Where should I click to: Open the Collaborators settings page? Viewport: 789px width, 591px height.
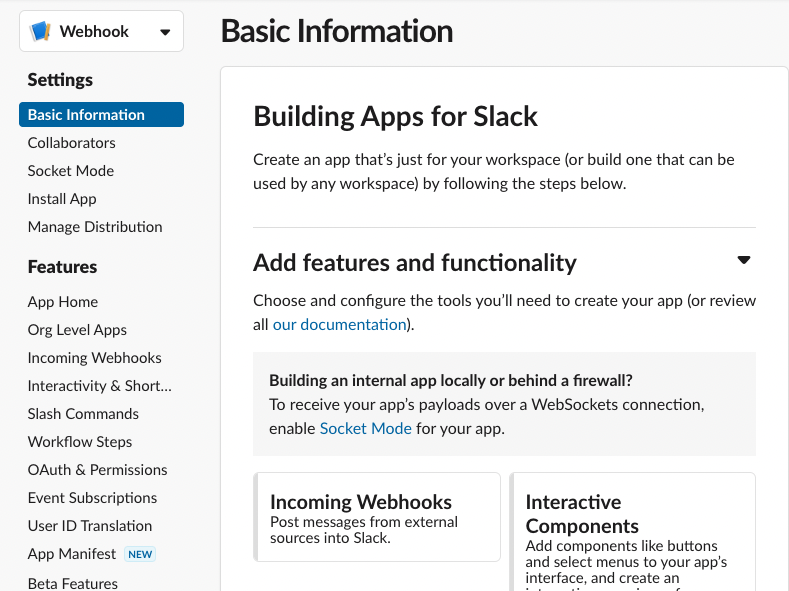[72, 143]
